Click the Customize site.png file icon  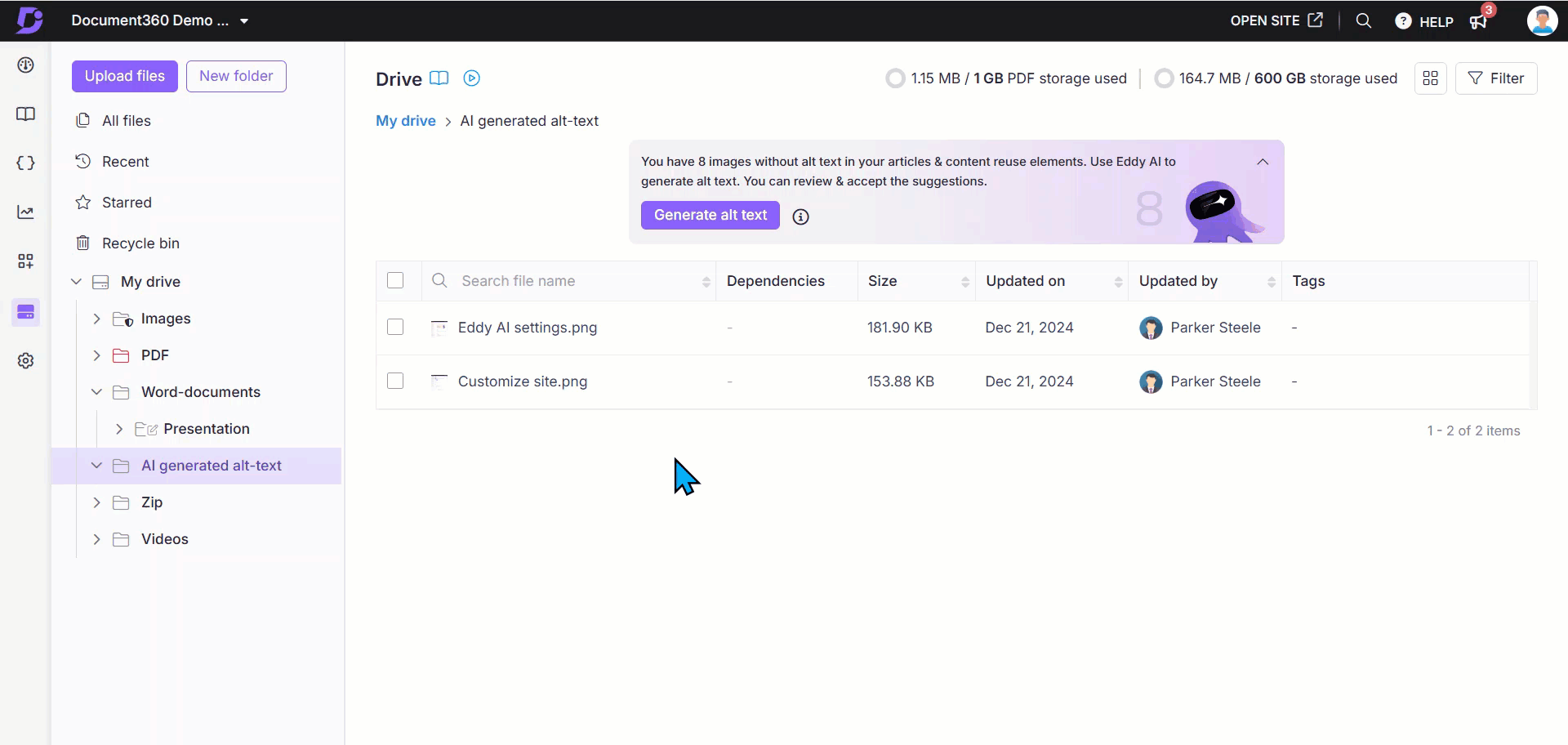pyautogui.click(x=439, y=381)
